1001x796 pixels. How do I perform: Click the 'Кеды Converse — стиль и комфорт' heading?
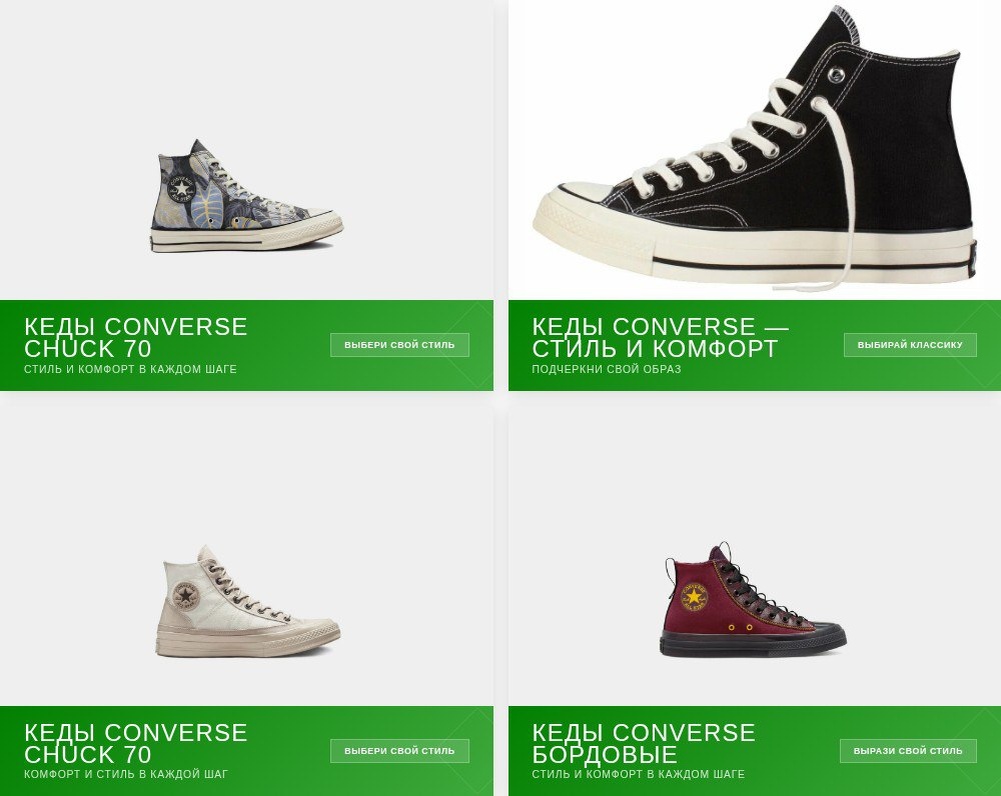tap(660, 338)
